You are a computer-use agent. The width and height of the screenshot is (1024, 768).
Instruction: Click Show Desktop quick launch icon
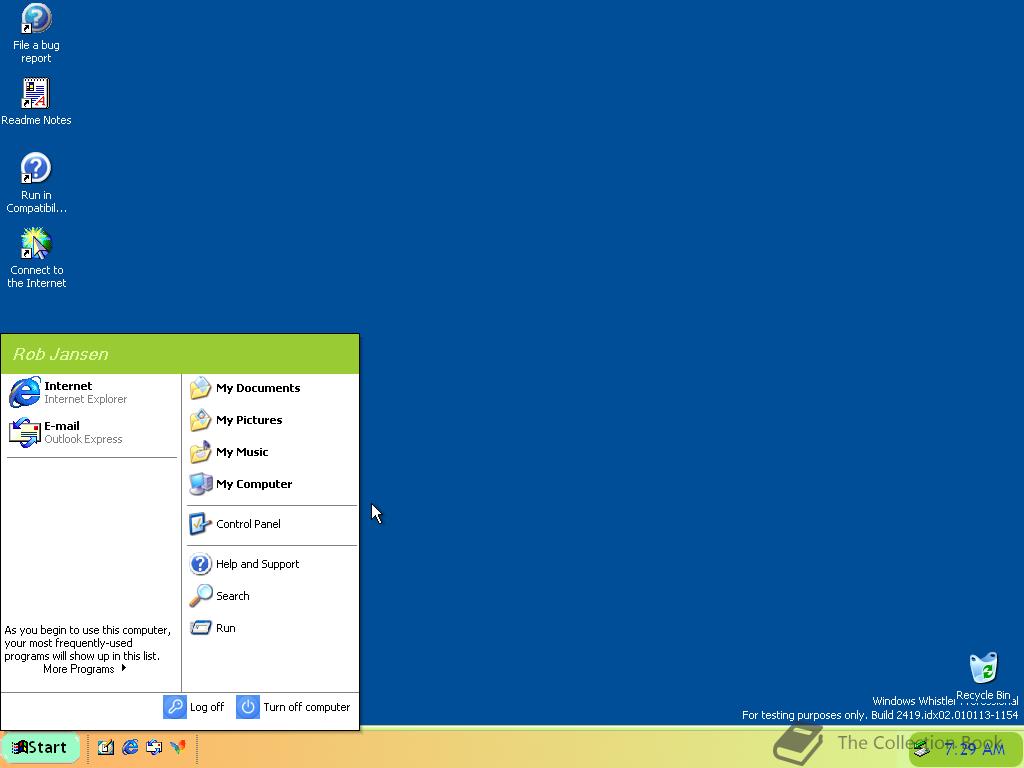pyautogui.click(x=106, y=747)
